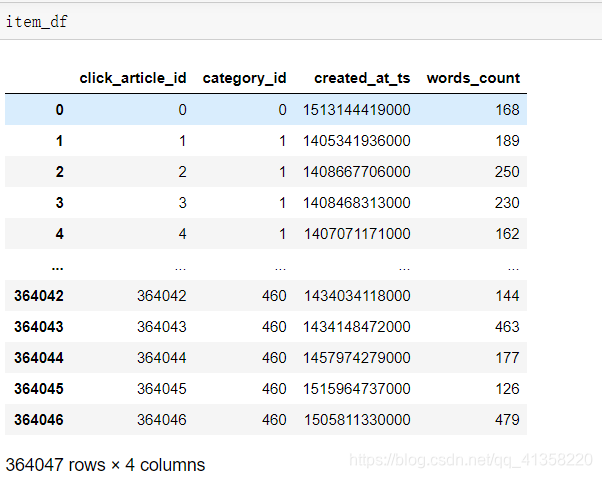This screenshot has width=602, height=478.
Task: Click the created_at_ts column header
Action: tap(362, 78)
